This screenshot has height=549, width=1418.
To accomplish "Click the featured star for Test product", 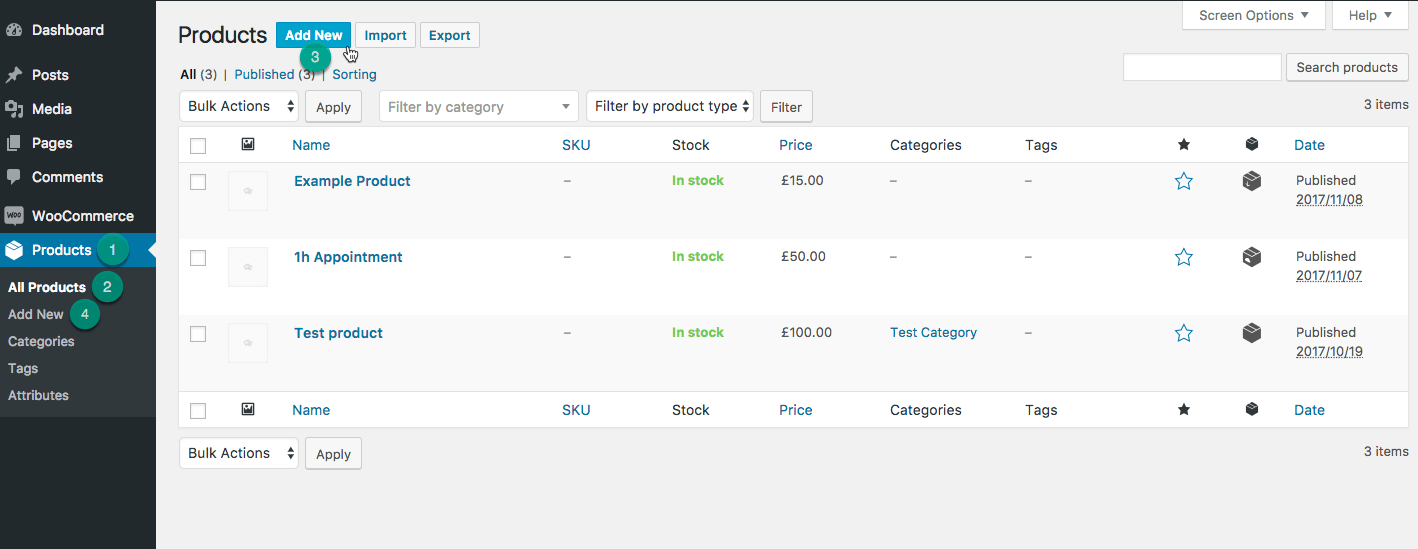I will (x=1184, y=333).
